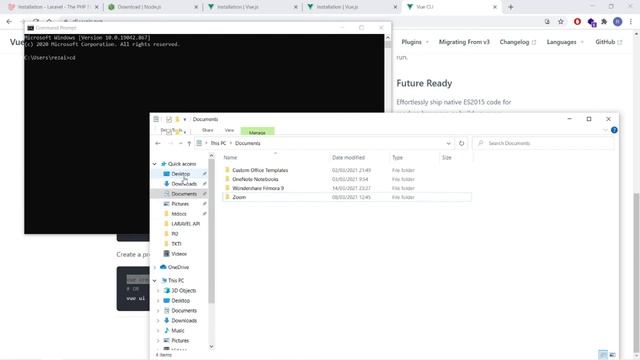Refresh the Documents folder view
This screenshot has height=360, width=640.
461,144
